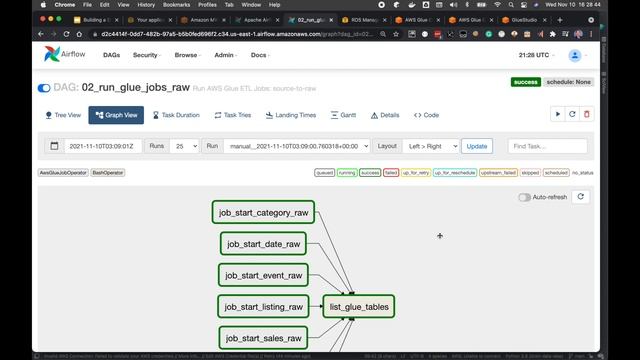Click the Find Task search field
This screenshot has height=360, width=640.
(x=547, y=146)
